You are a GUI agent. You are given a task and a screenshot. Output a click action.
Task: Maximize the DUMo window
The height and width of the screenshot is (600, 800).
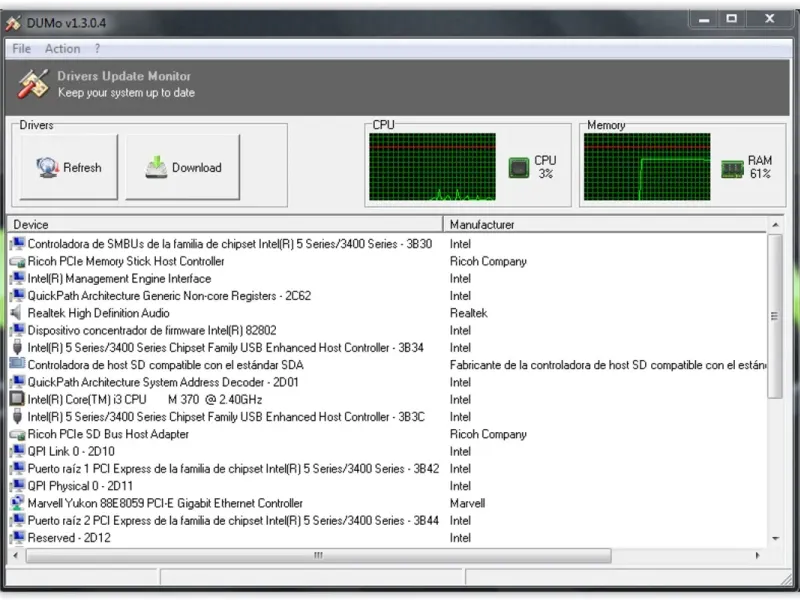[x=732, y=19]
